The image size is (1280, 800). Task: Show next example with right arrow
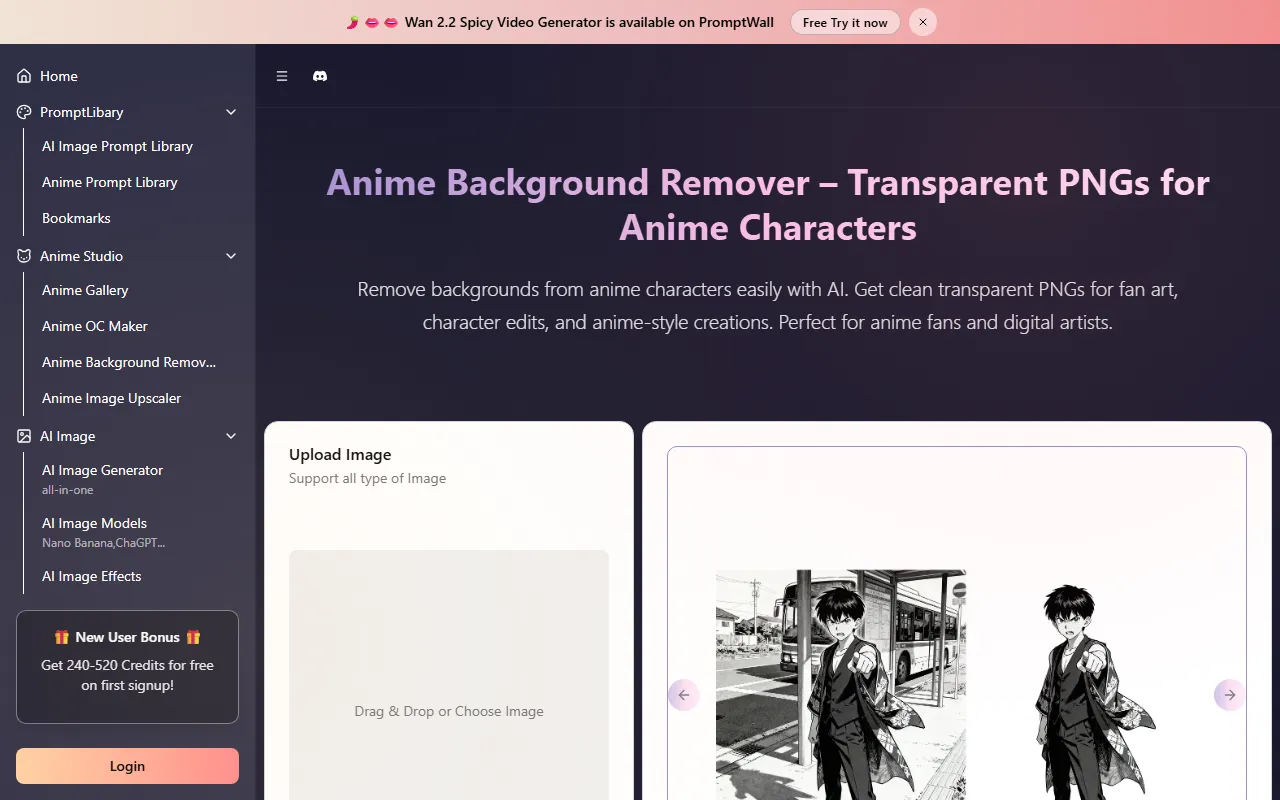(x=1229, y=695)
